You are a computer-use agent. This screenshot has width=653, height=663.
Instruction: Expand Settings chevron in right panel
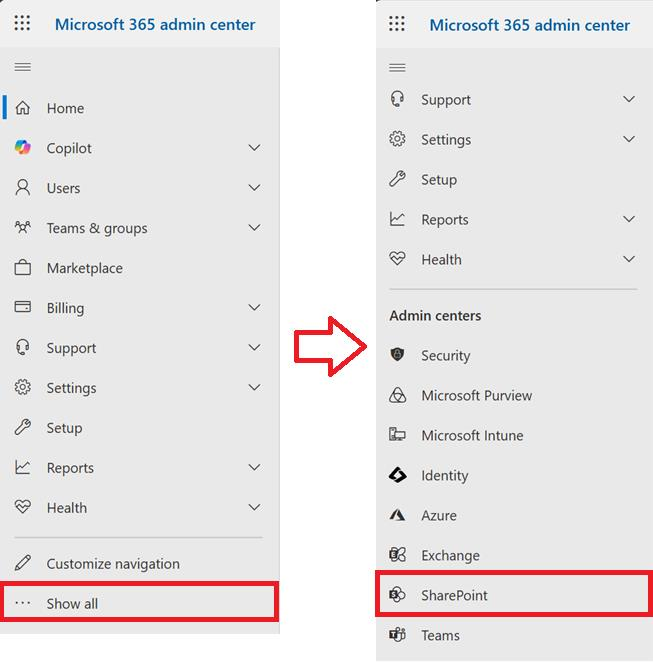coord(629,139)
